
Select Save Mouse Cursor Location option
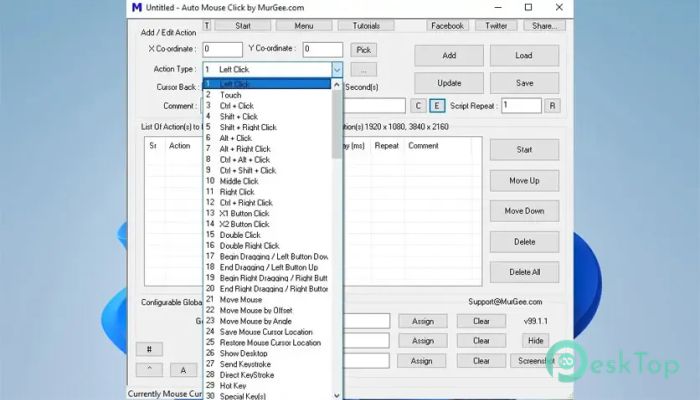coord(267,332)
